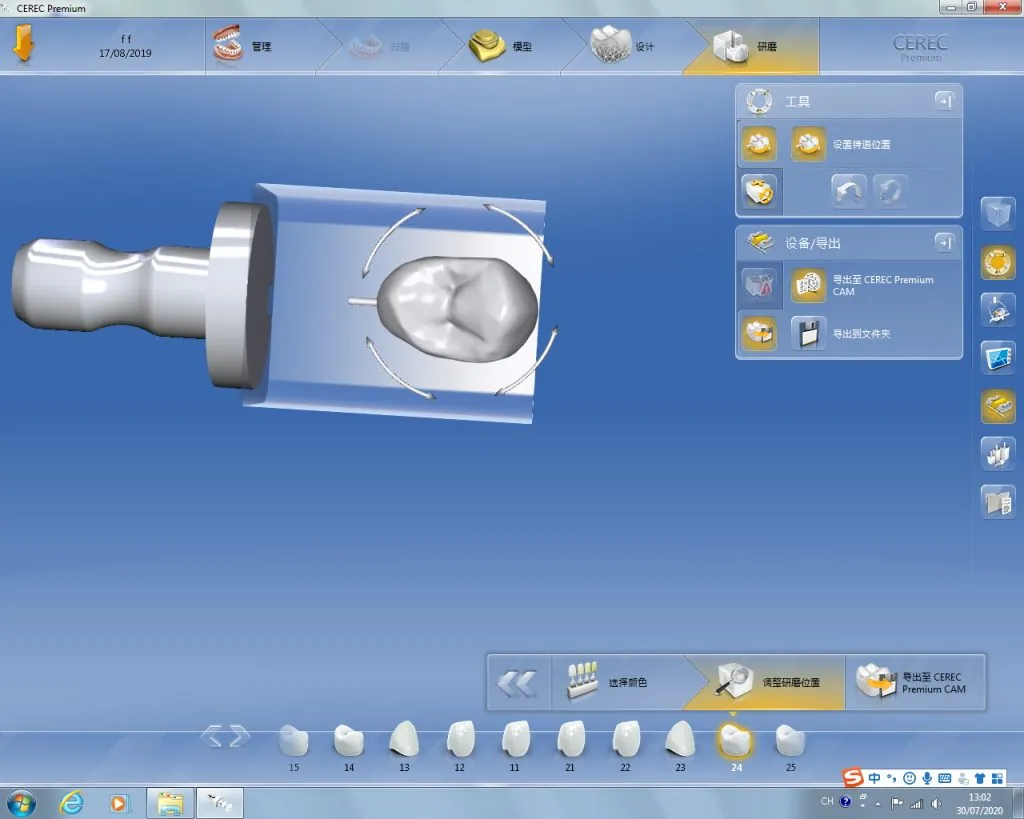Toggle the device/export side palette button

997,406
